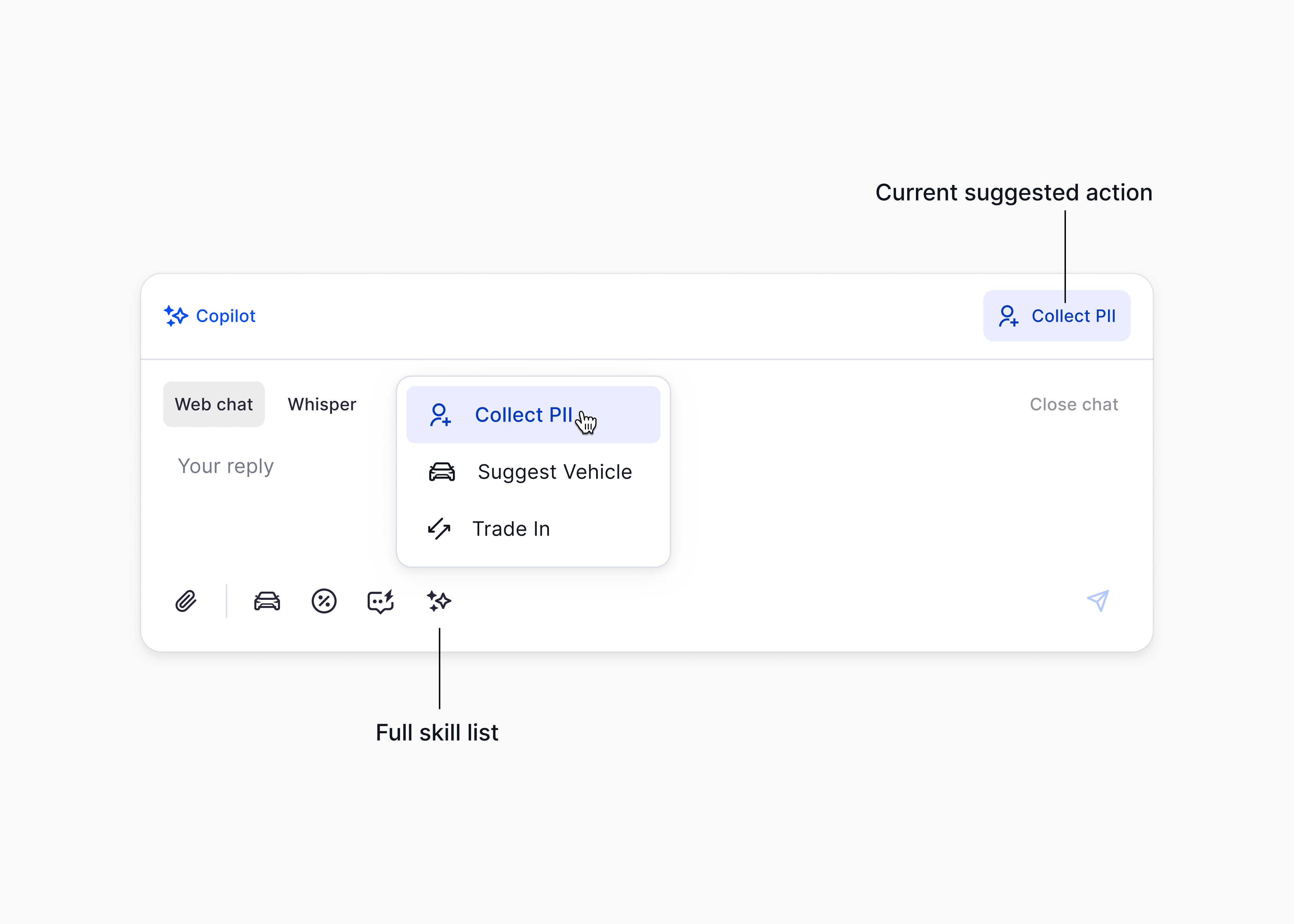Choose Suggest Vehicle from skill list

click(x=533, y=472)
